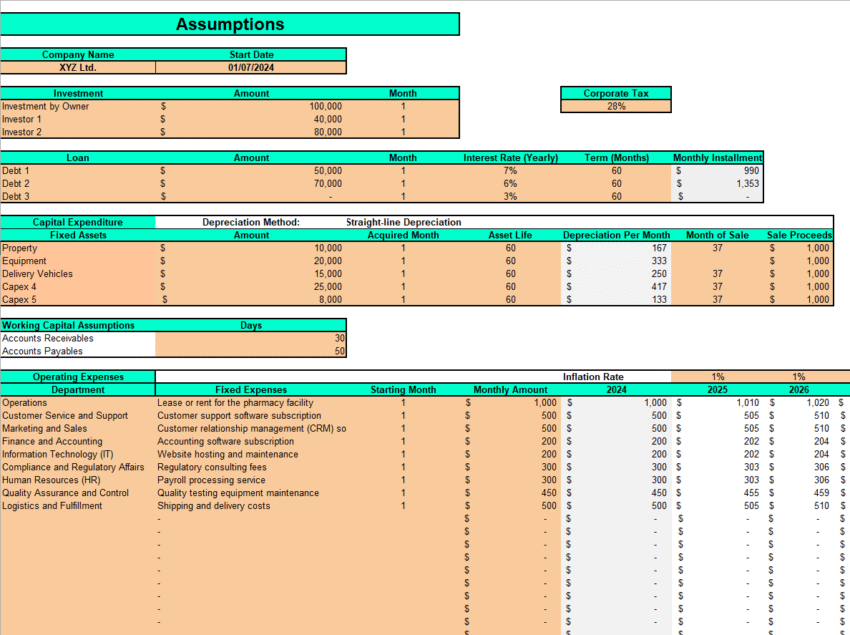Viewport: 850px width, 635px height.
Task: Select the 01/07/2024 start date cell
Action: 251,68
